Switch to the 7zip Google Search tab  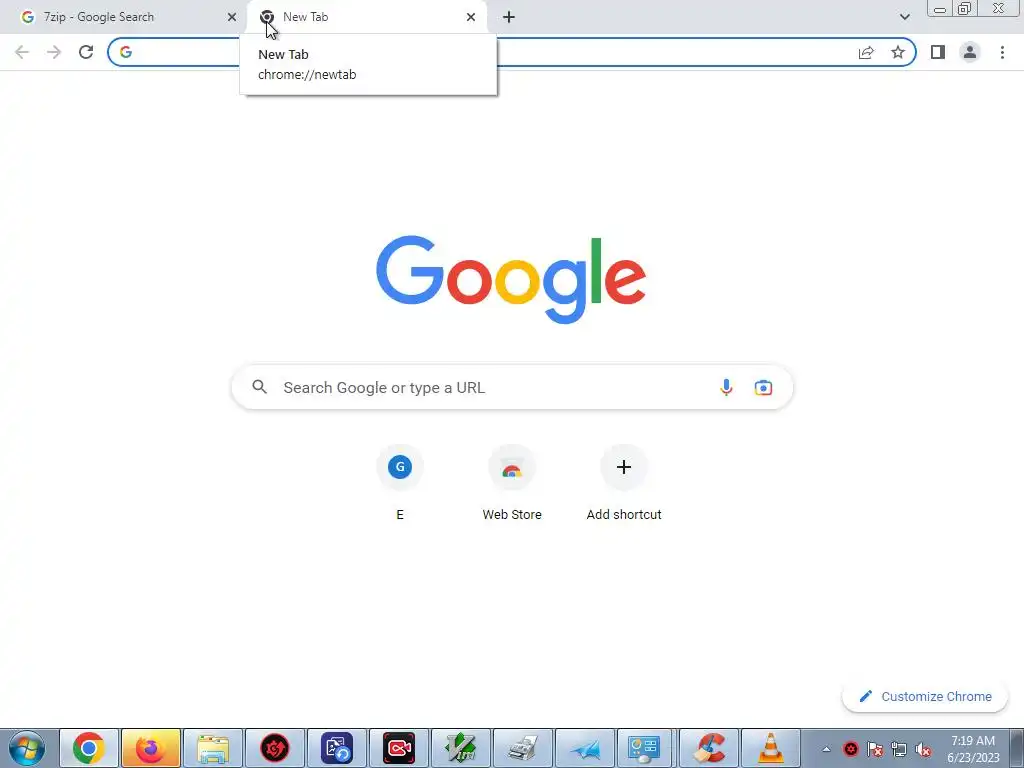[x=124, y=17]
